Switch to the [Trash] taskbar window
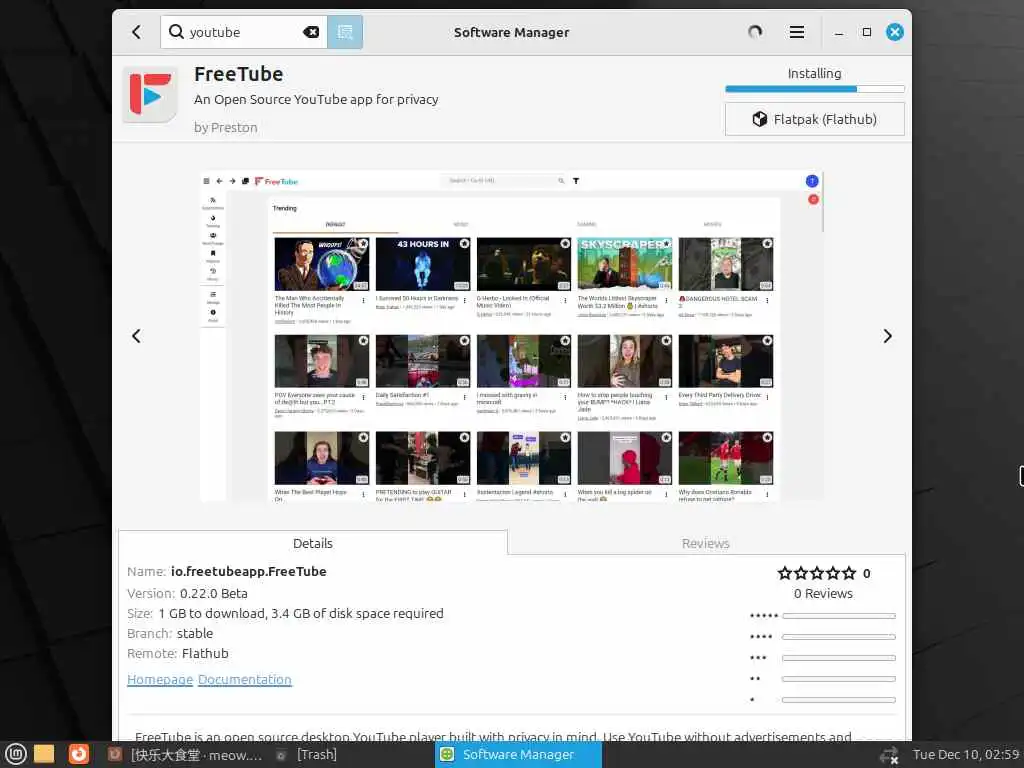 [x=307, y=755]
